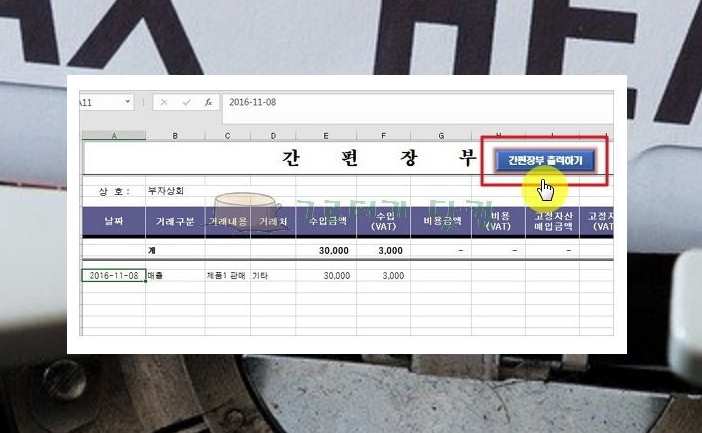Select column G header
702x433 pixels.
[441, 136]
